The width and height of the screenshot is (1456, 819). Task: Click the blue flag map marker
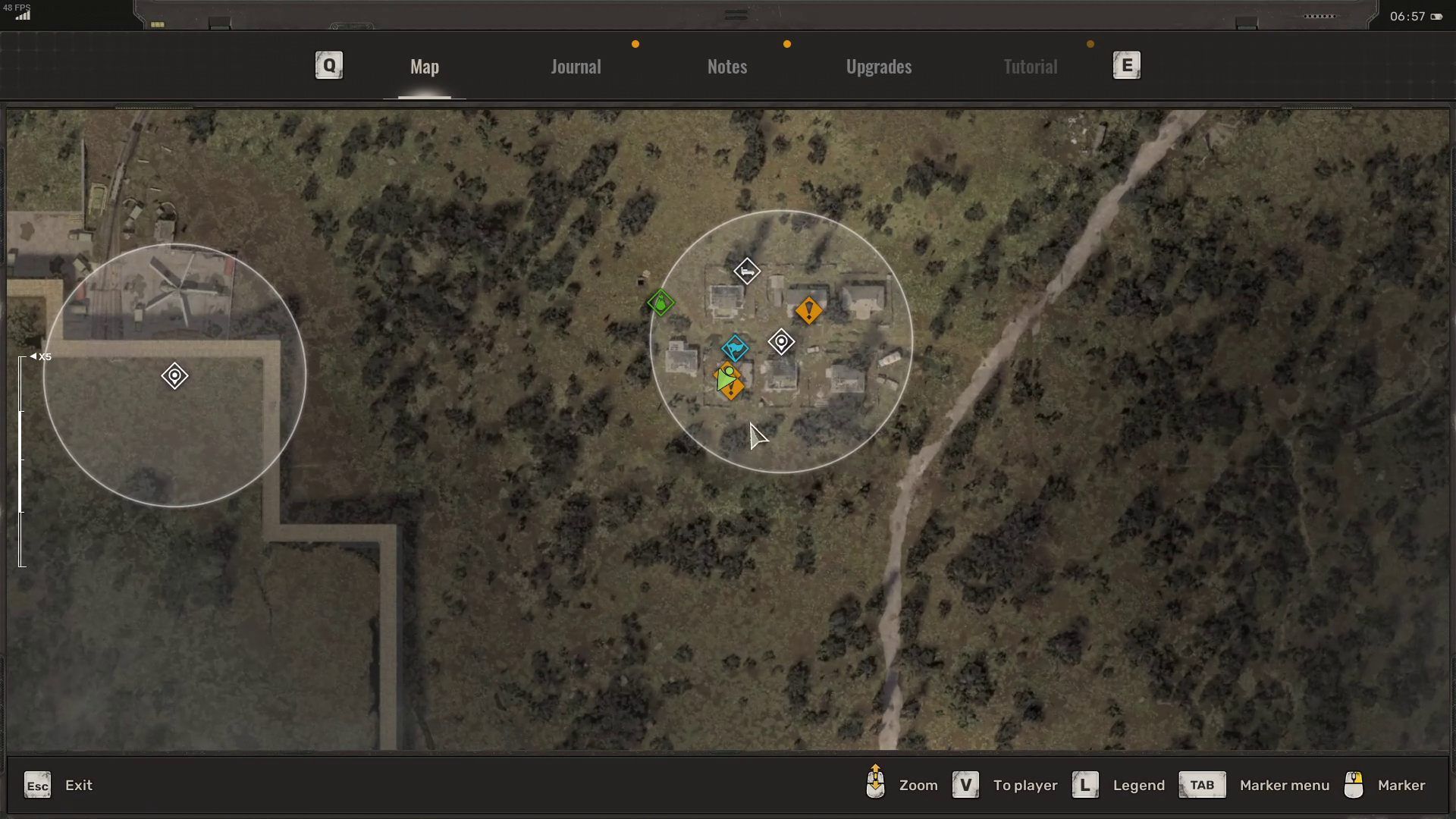pos(735,349)
